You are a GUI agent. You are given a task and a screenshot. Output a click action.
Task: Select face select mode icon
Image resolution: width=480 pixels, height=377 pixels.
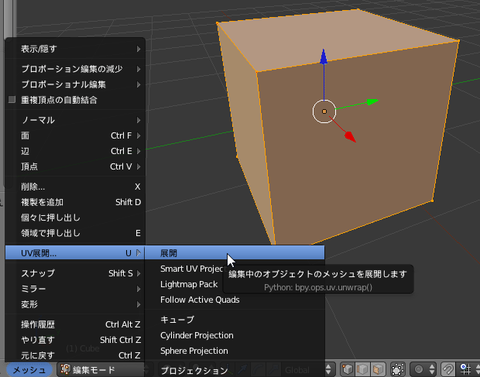378,369
